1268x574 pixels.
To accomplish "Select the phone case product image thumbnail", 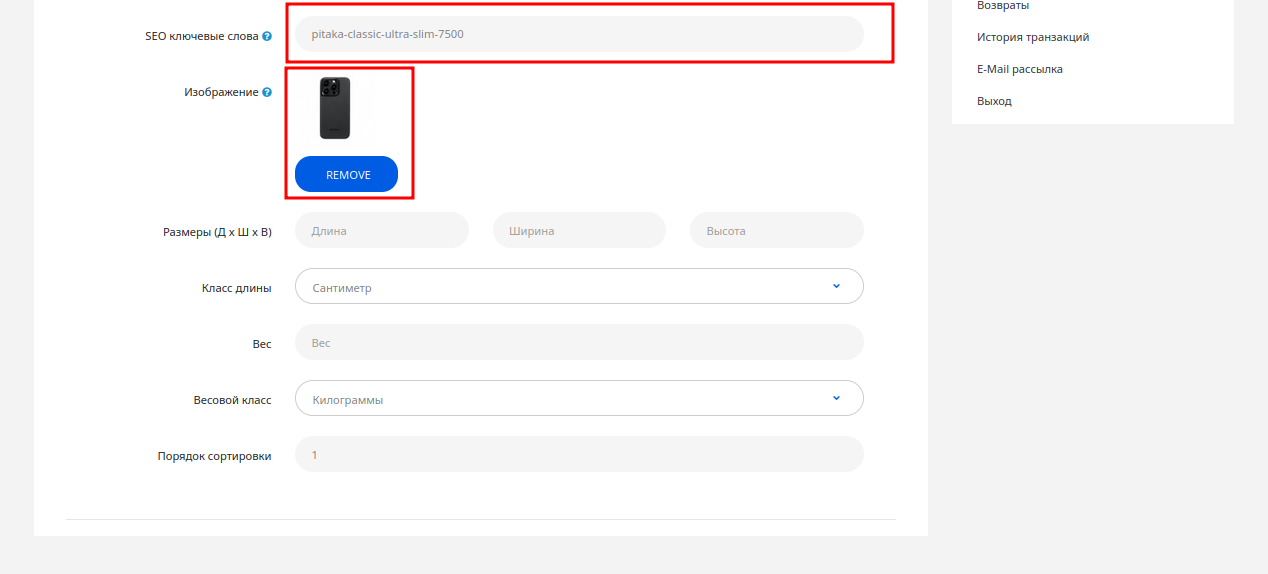I will [335, 108].
